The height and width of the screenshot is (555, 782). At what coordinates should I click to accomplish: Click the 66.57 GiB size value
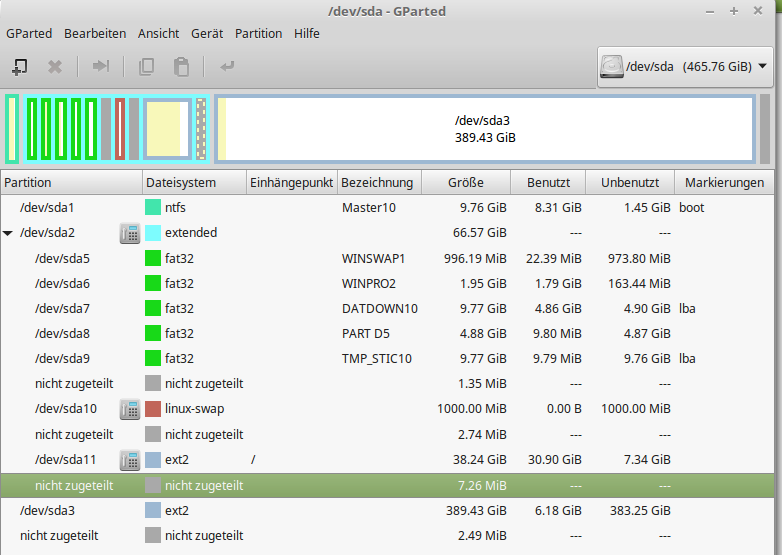tap(479, 233)
